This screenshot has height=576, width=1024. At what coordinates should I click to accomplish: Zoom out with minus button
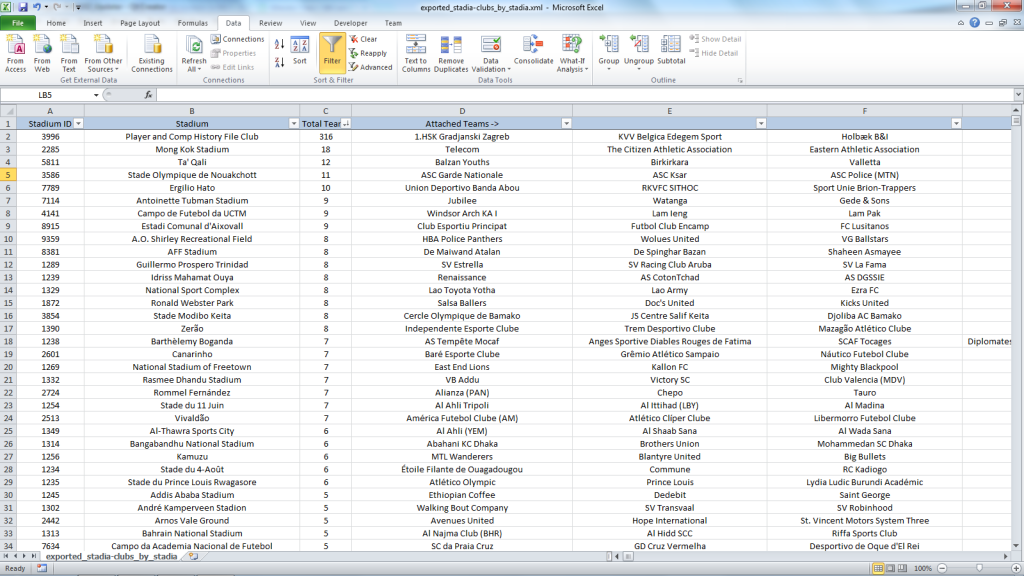tap(942, 569)
